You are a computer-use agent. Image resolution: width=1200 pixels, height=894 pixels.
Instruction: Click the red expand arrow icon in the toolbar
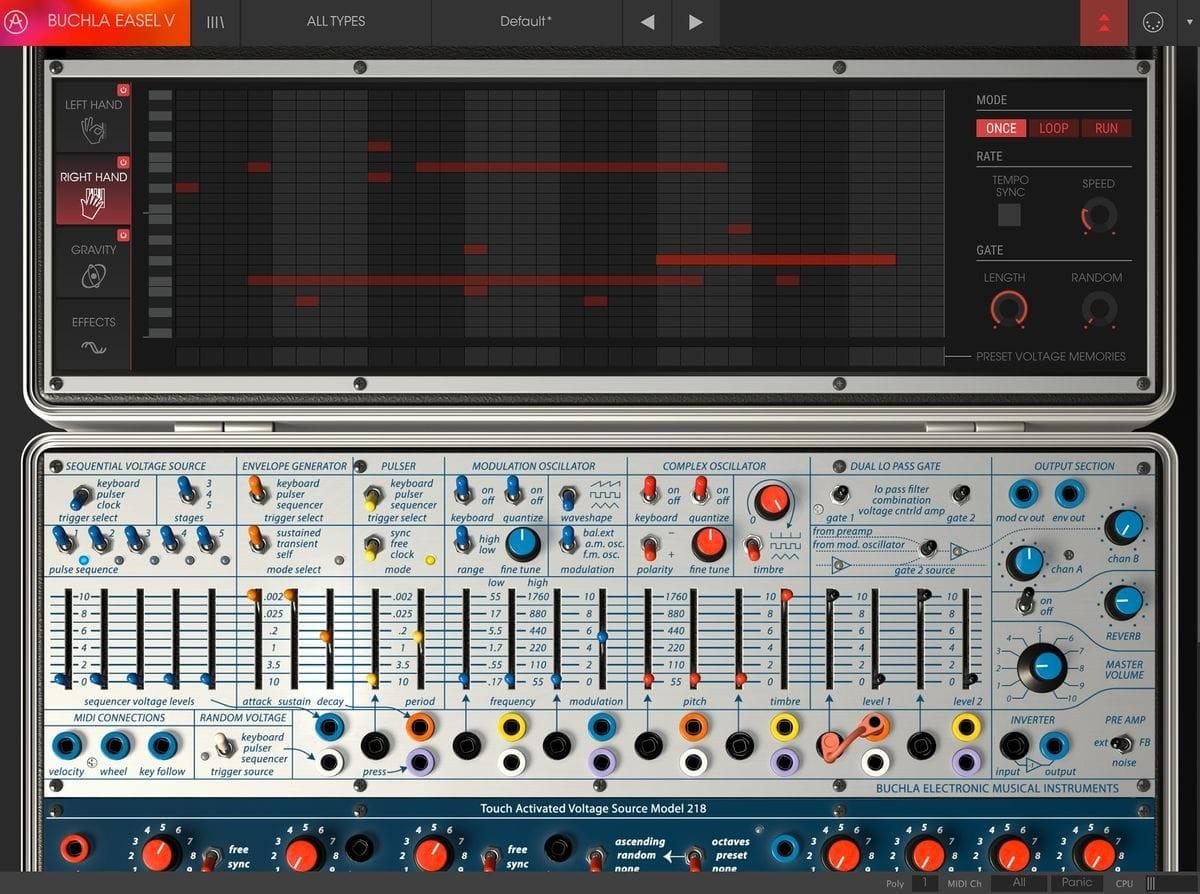click(x=1104, y=21)
